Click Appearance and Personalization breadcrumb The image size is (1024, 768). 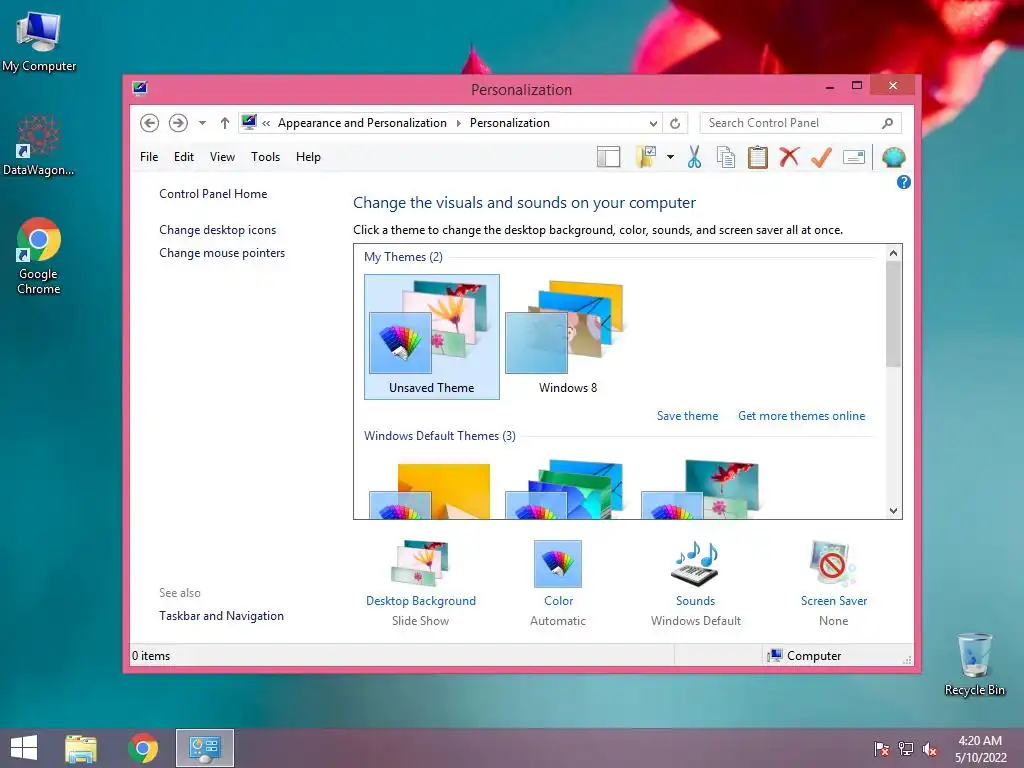(362, 123)
